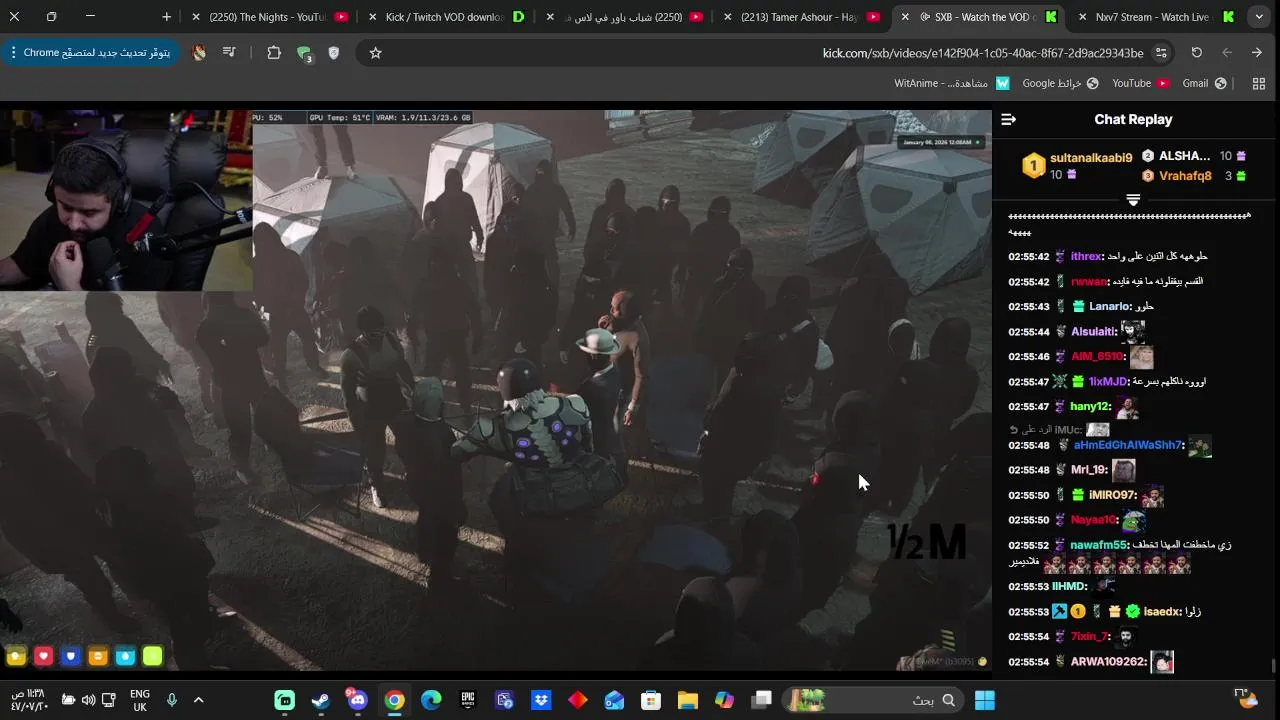1280x720 pixels.
Task: Switch to Kick / Twitch VOD downloader tab
Action: pyautogui.click(x=450, y=17)
